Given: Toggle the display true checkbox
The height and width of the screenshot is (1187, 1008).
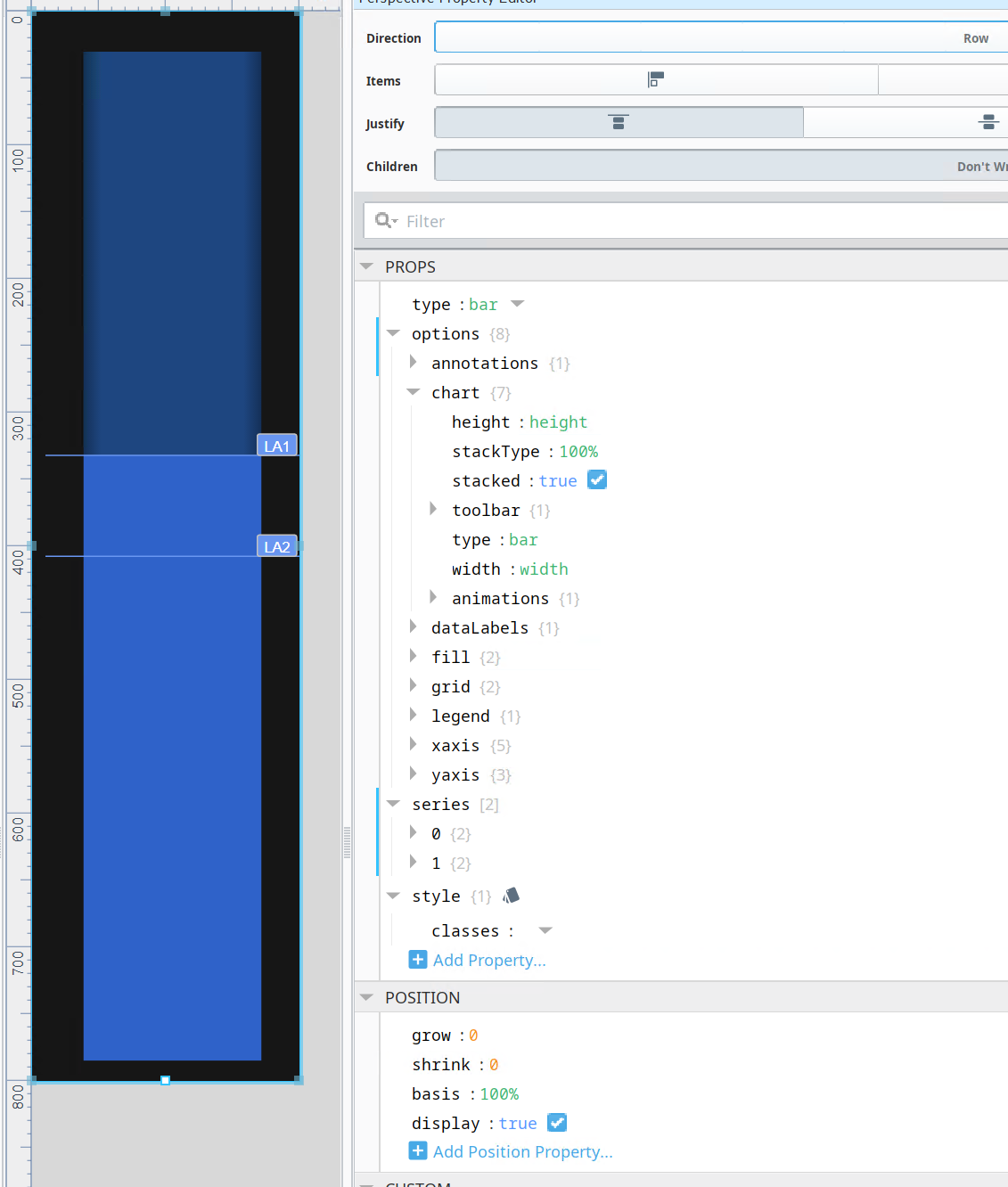Looking at the screenshot, I should (557, 1123).
